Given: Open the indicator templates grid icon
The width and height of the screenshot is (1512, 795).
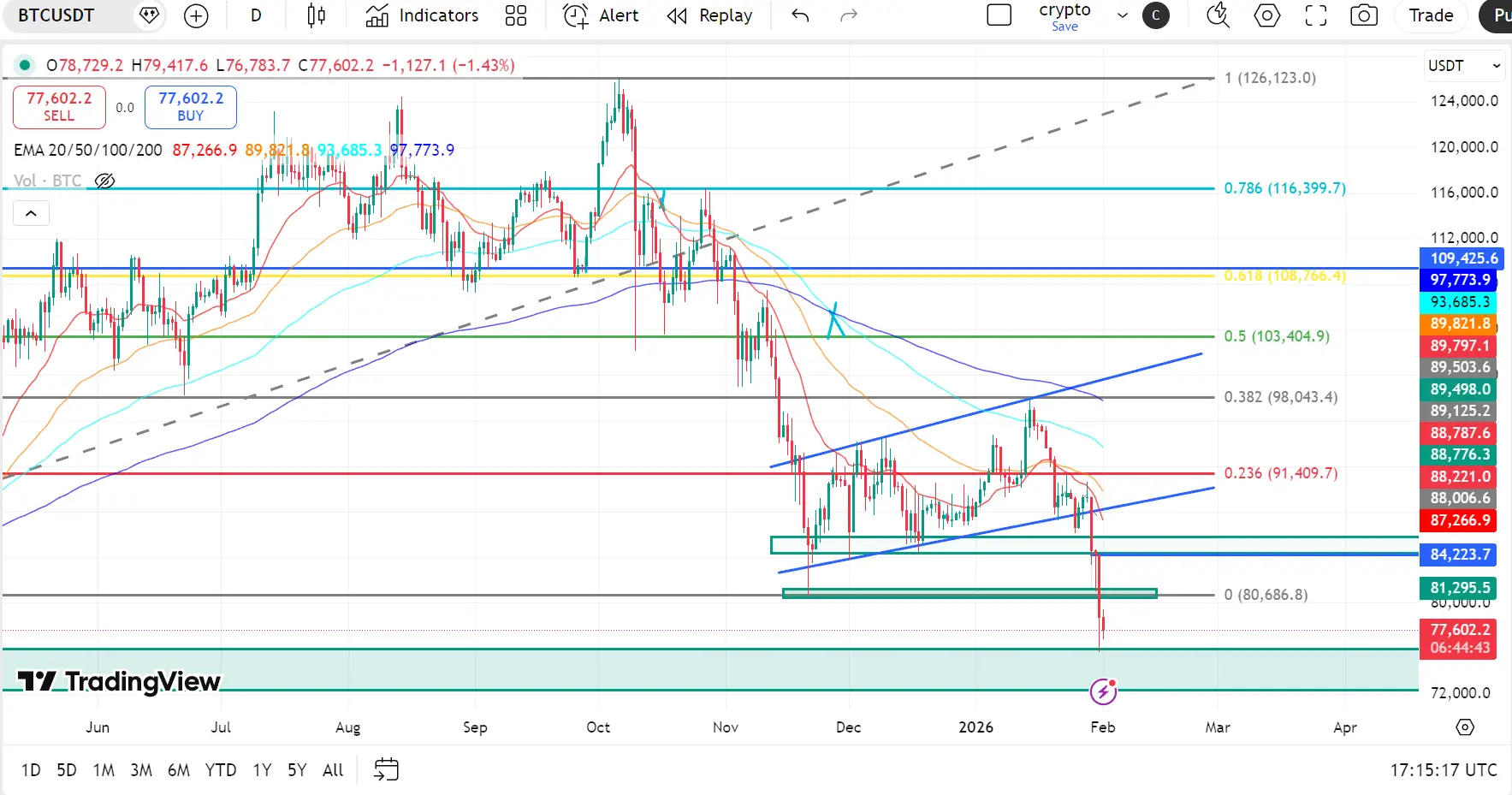Looking at the screenshot, I should click(516, 15).
